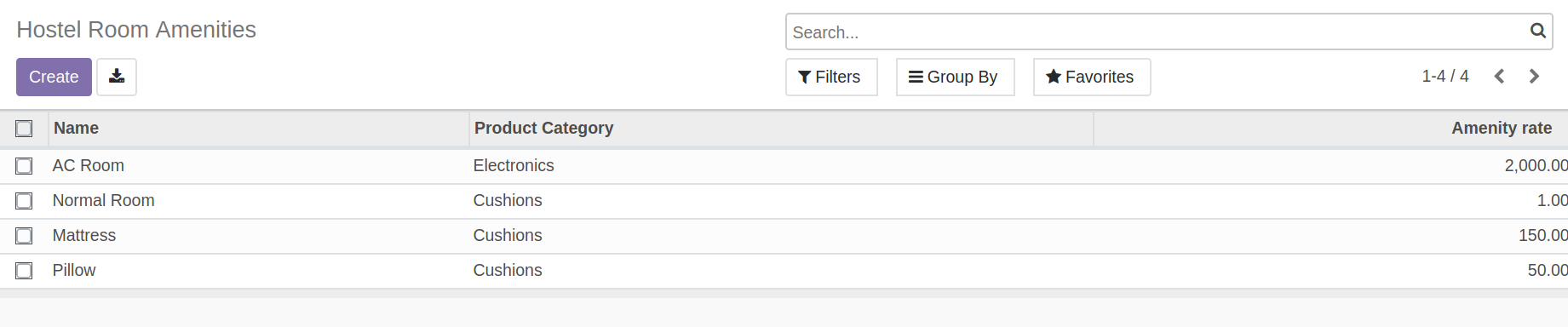The width and height of the screenshot is (1568, 327).
Task: Expand the Group By dropdown
Action: [x=955, y=77]
